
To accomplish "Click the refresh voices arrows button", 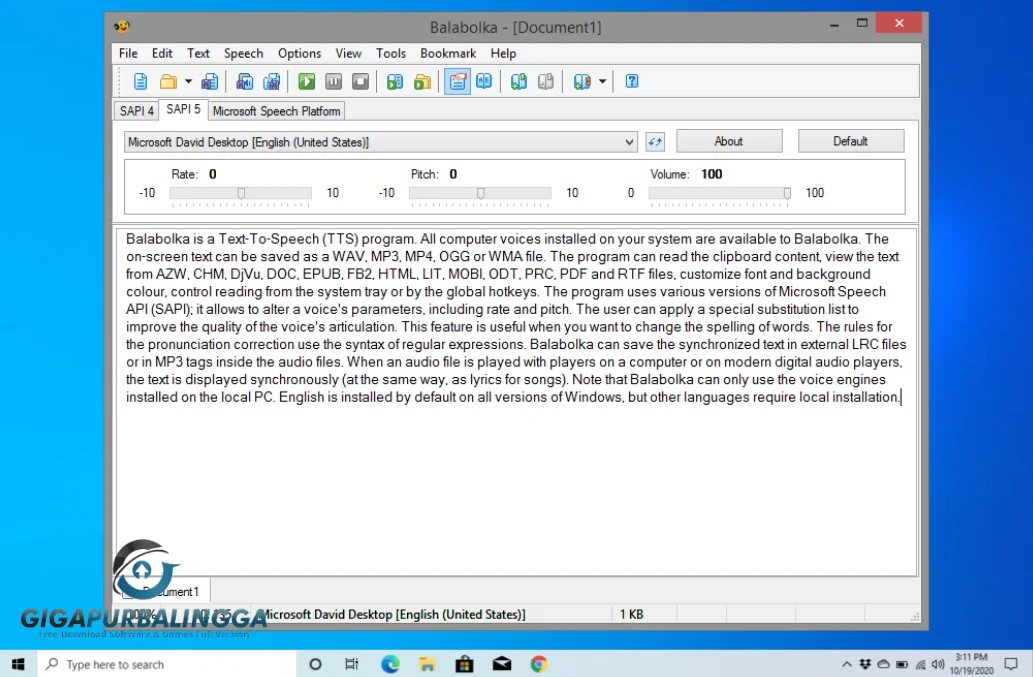I will click(655, 142).
